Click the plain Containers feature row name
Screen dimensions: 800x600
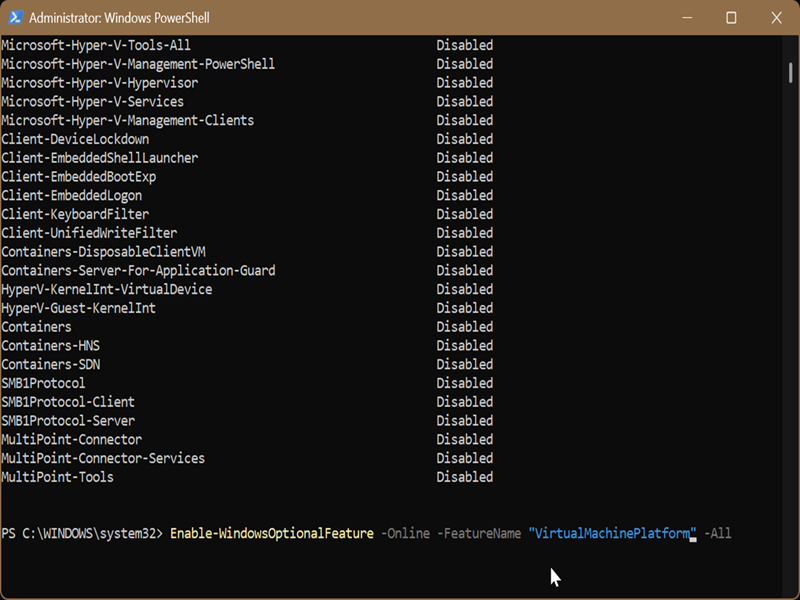(36, 327)
